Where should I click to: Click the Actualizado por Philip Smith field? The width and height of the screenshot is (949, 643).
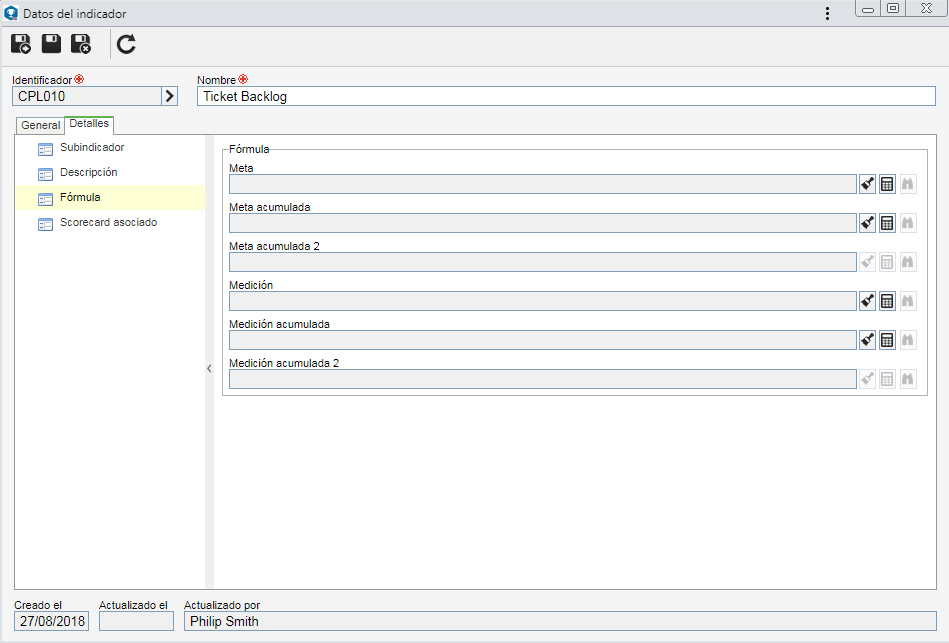pyautogui.click(x=560, y=621)
